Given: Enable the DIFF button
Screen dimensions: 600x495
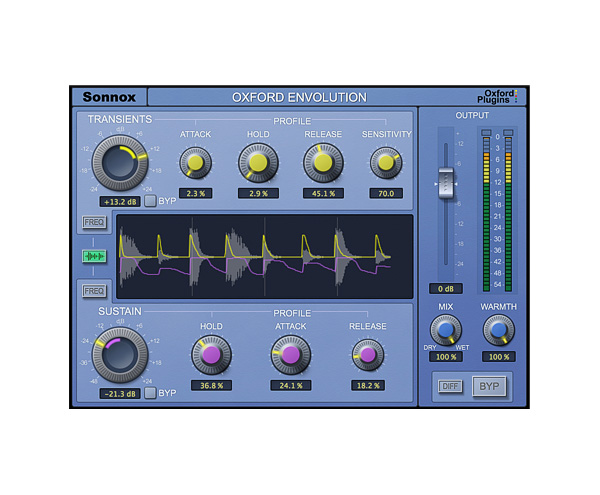Looking at the screenshot, I should (x=450, y=386).
